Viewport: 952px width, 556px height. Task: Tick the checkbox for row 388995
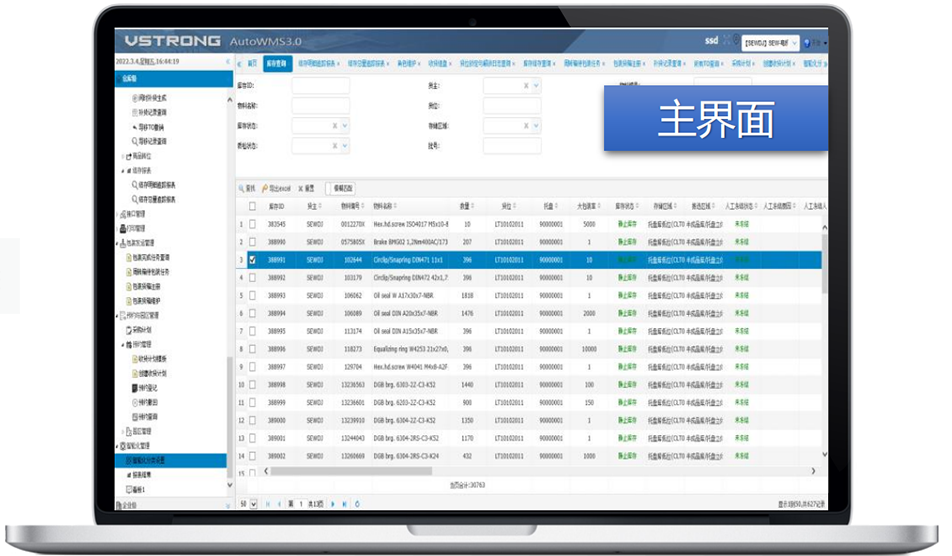252,331
